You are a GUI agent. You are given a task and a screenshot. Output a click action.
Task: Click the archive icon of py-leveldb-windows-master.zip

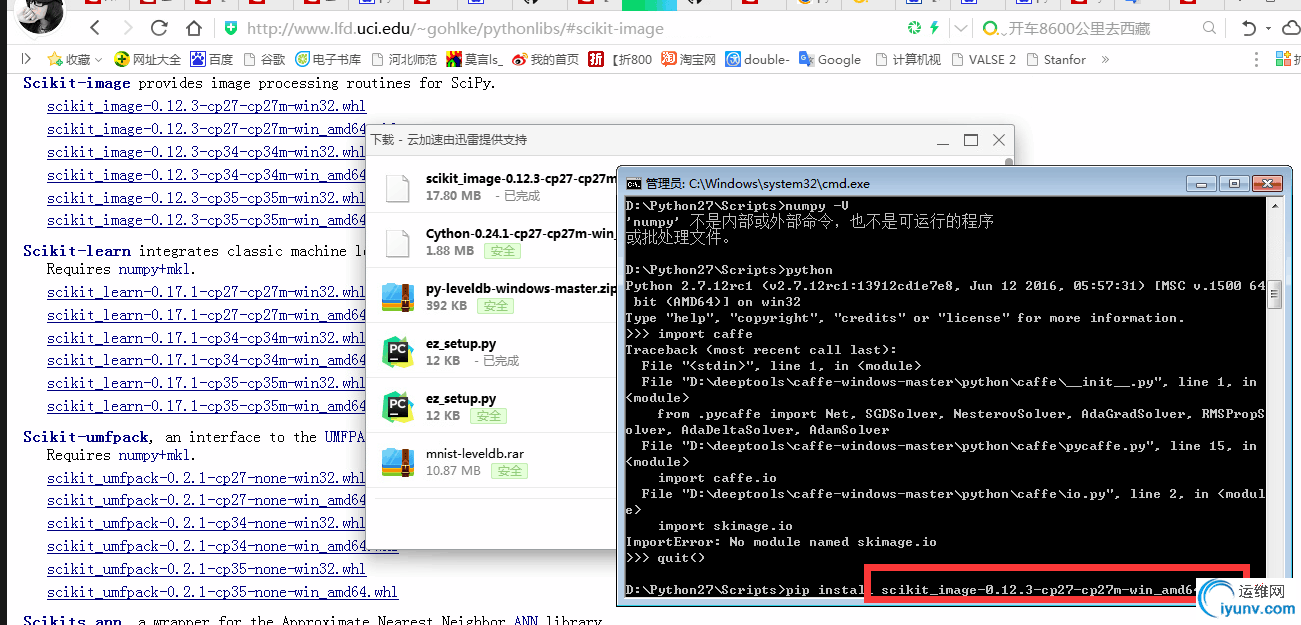[398, 297]
